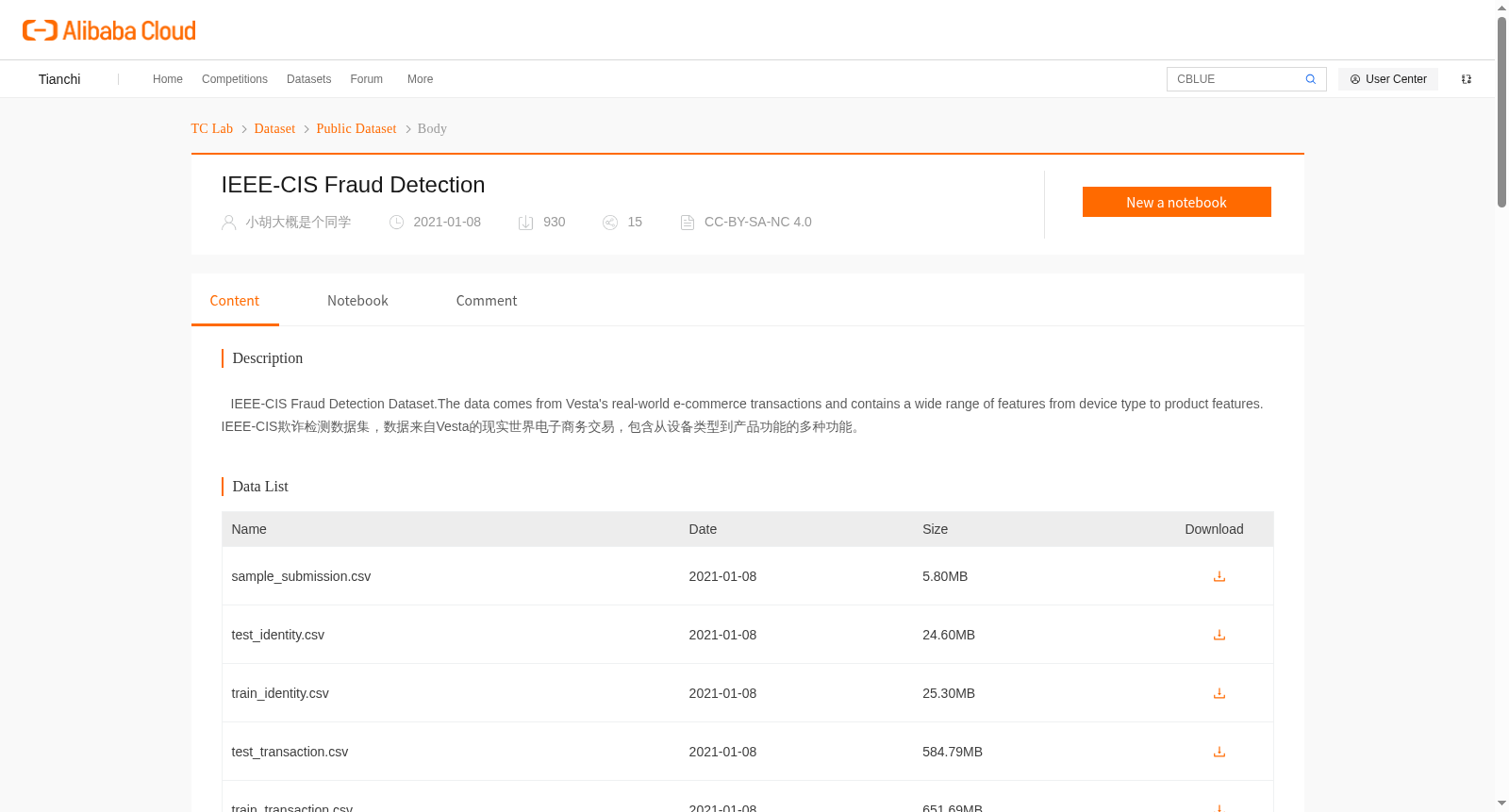Viewport: 1509px width, 812px height.
Task: Click the date in the test_transaction.csv row
Action: (x=722, y=752)
